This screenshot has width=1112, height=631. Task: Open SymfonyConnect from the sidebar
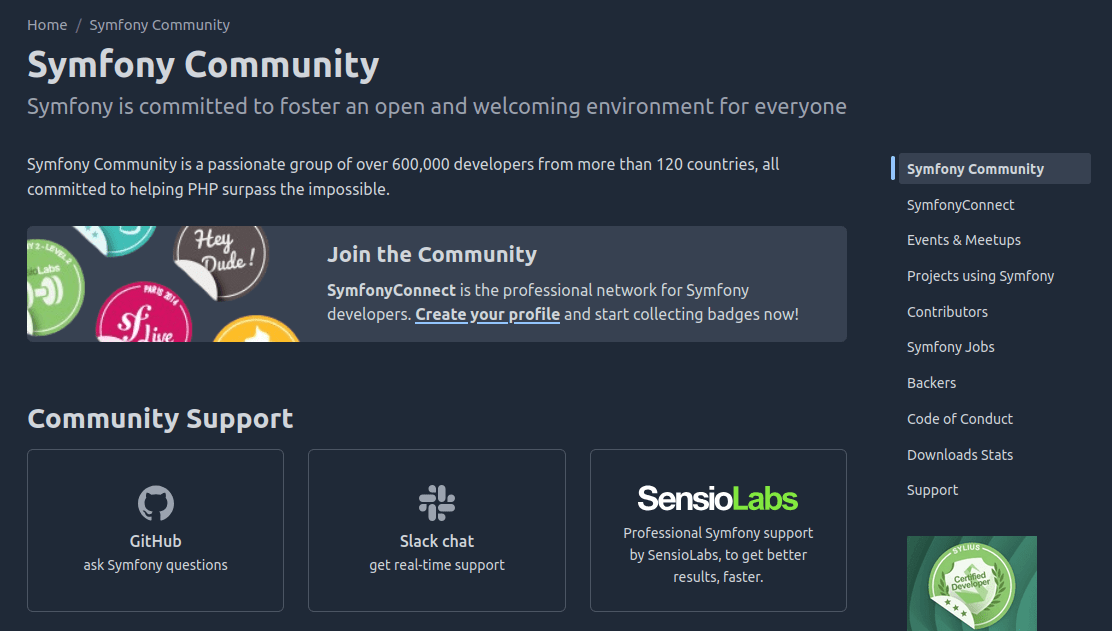tap(960, 205)
